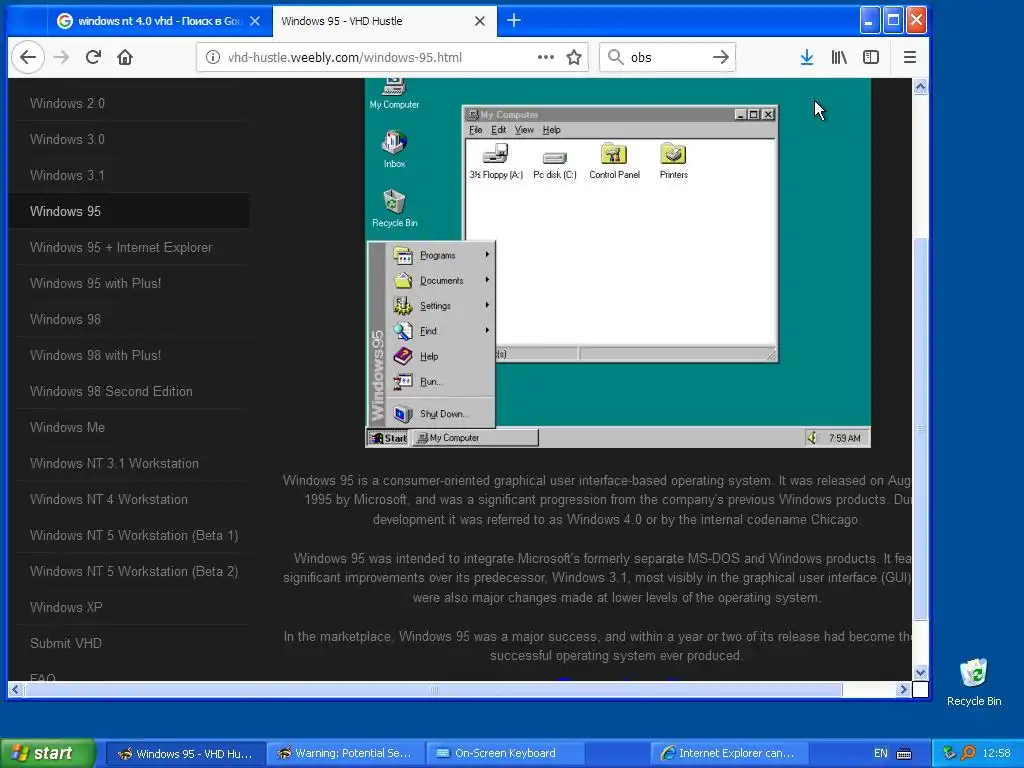Screen dimensions: 1024x768
Task: Go back with the Firefox back arrow
Action: 27,57
